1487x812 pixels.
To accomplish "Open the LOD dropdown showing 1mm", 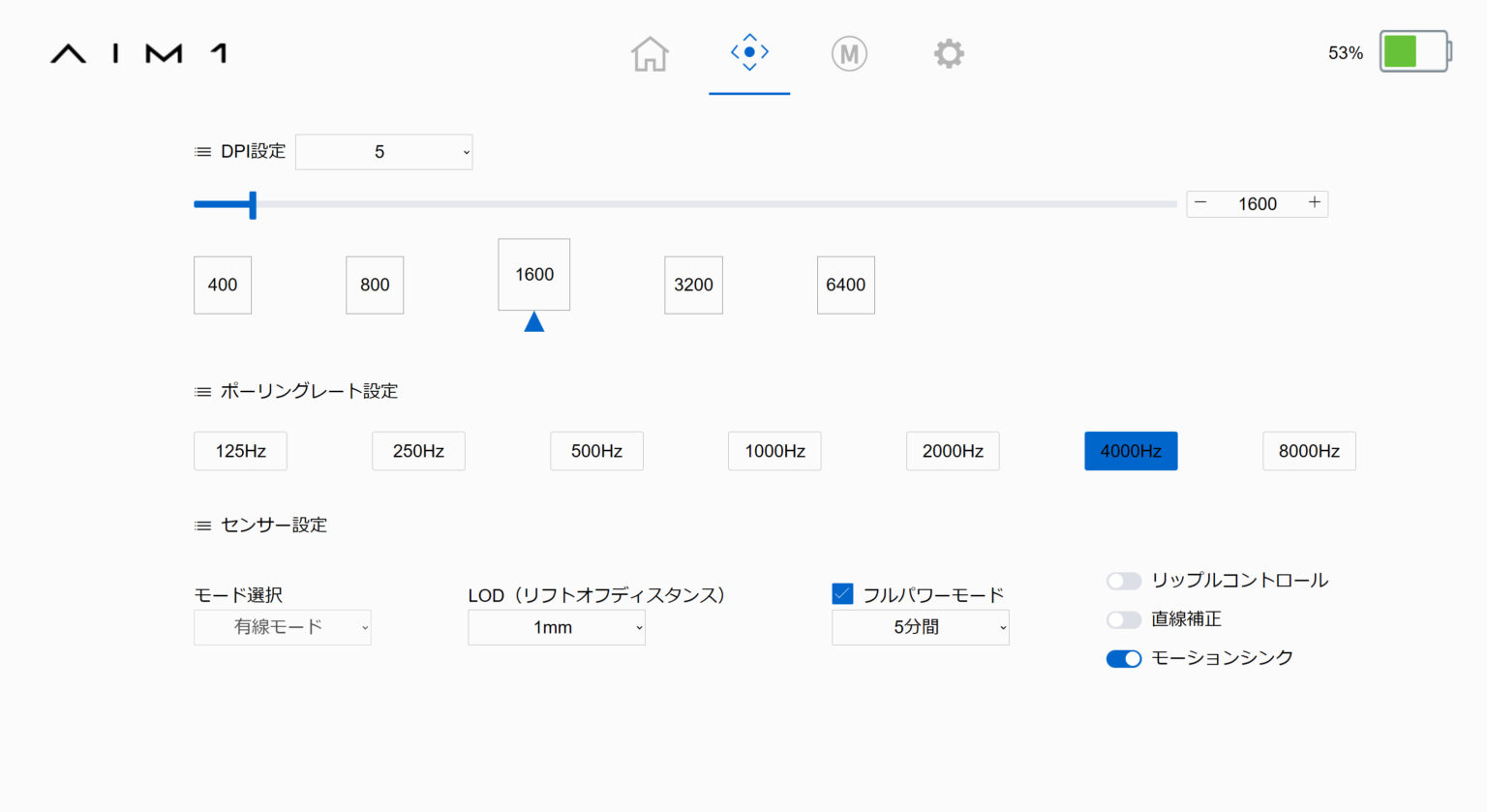I will coord(556,627).
